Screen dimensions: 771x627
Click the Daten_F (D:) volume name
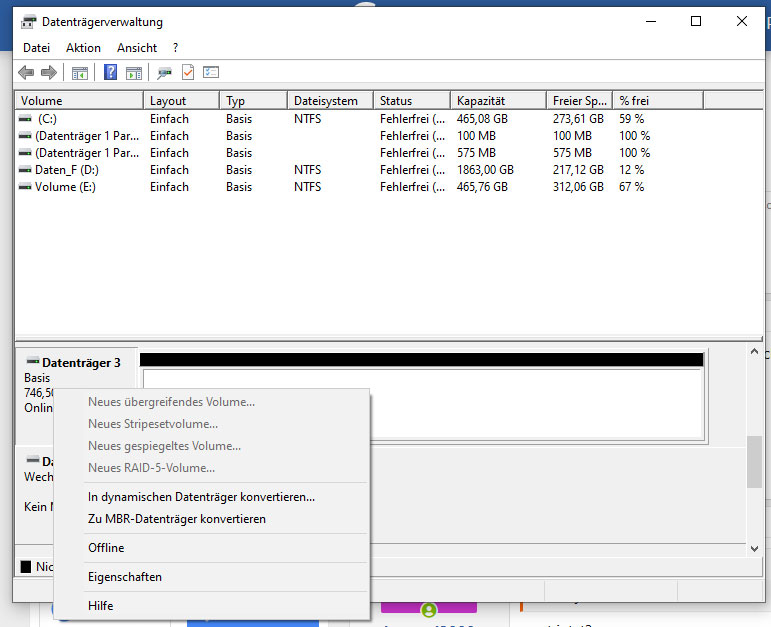(67, 170)
